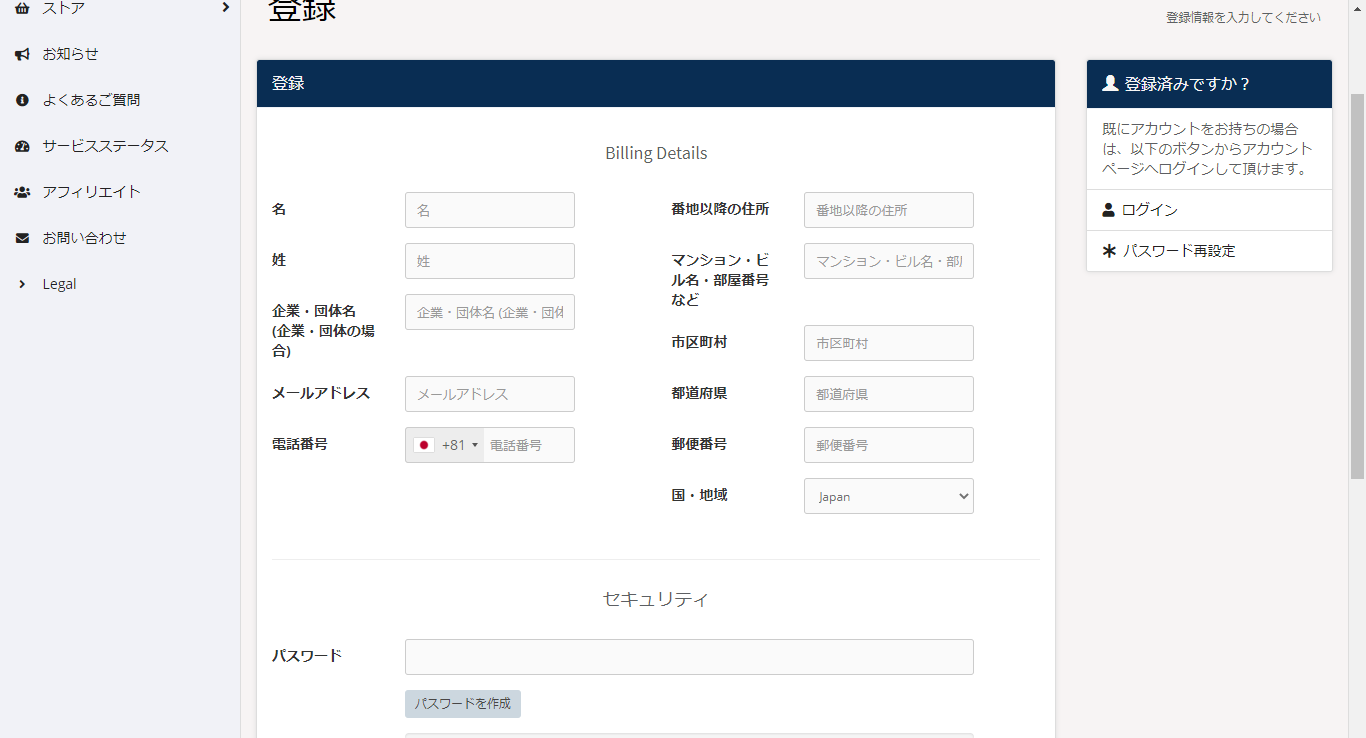Open the +81 country code dropdown
Screen dimensions: 1366x738
[x=445, y=445]
